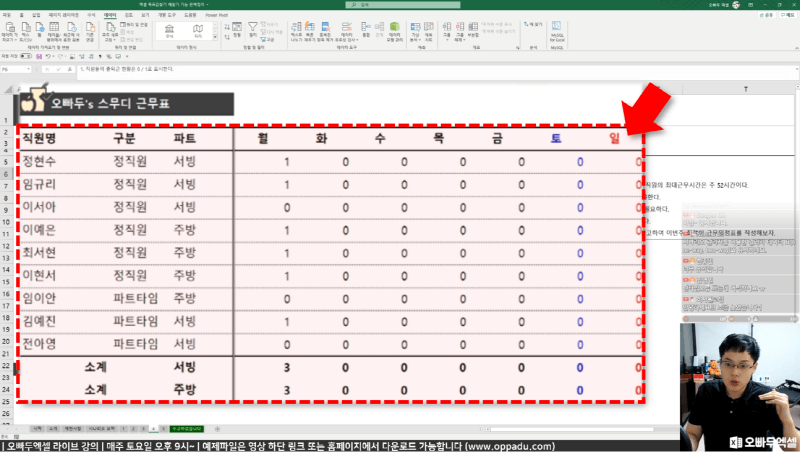The width and height of the screenshot is (800, 452).
Task: Switch to Developer (개발 도구) tab
Action: (x=167, y=15)
